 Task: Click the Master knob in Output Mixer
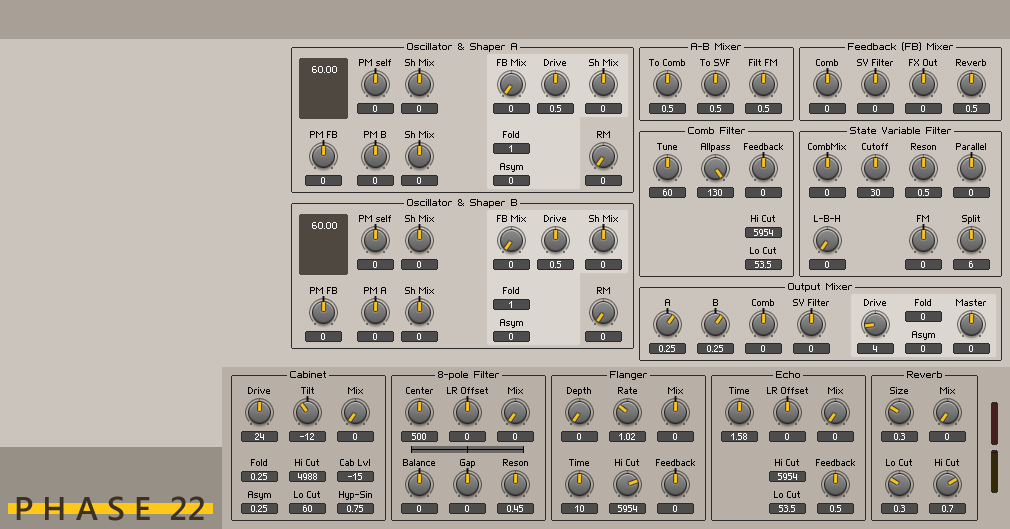click(x=971, y=324)
